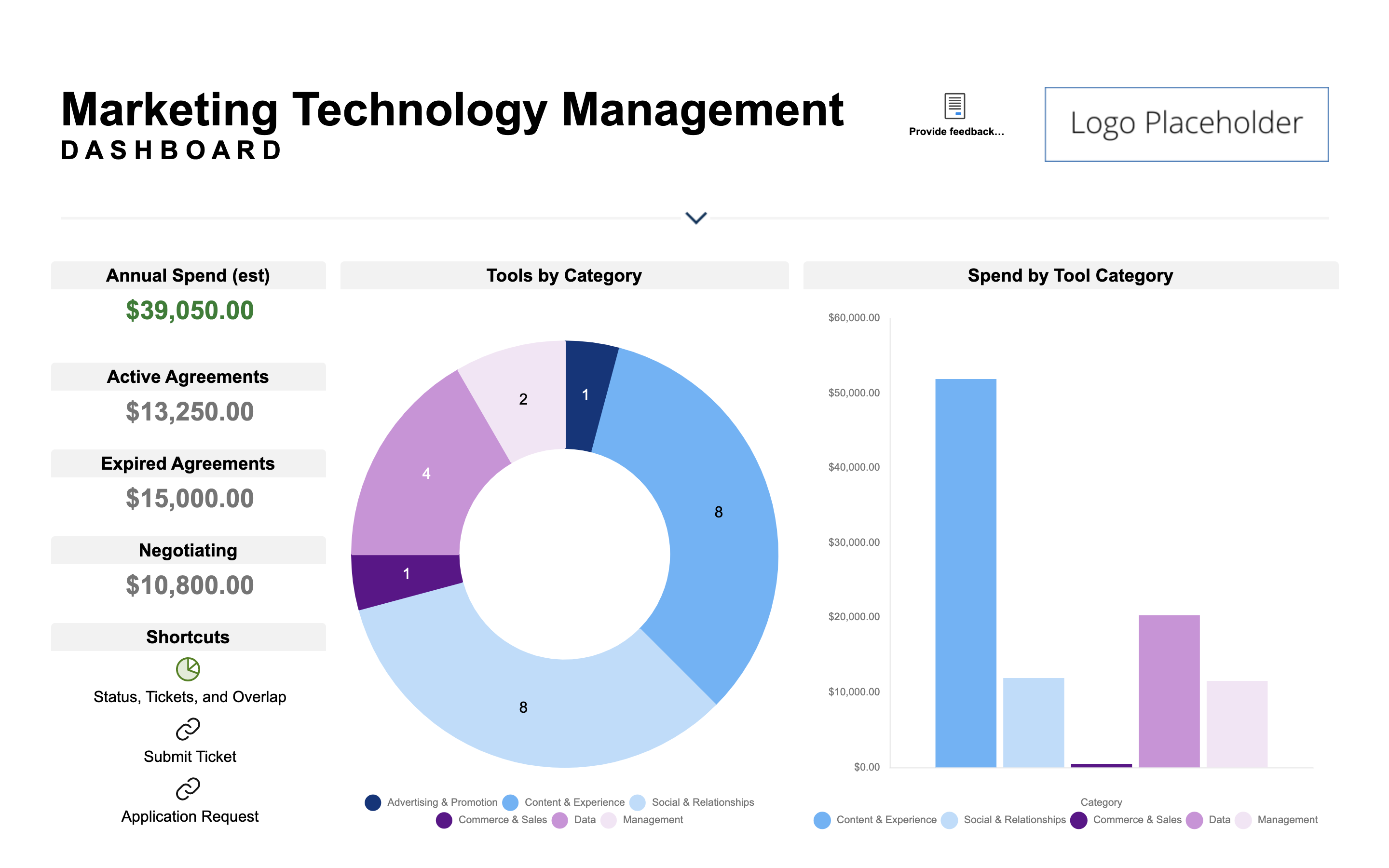Click the Logo Placeholder image
This screenshot has width=1389, height=868.
1186,124
